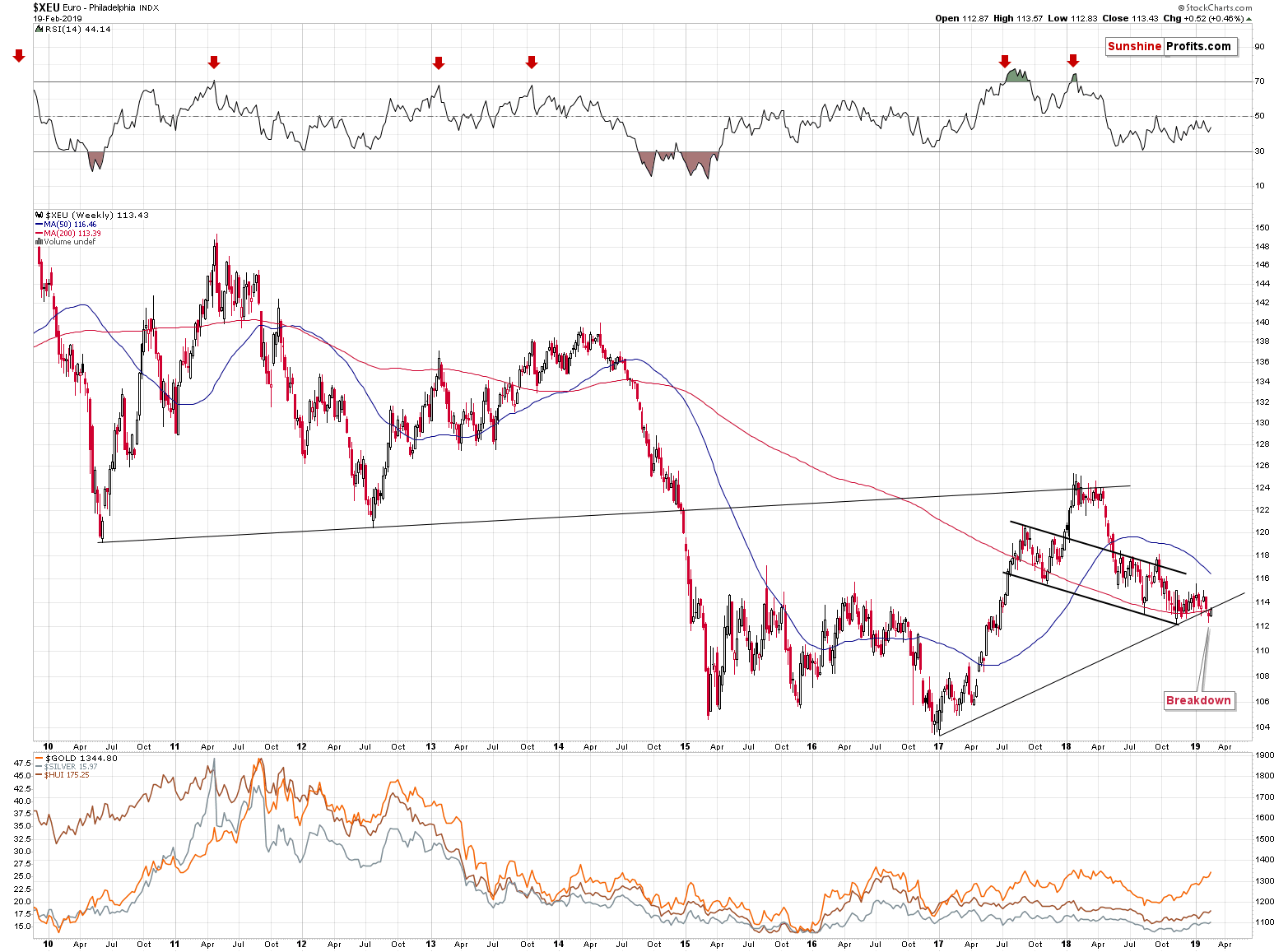Click the 104 price label on the right axis

pos(1262,727)
